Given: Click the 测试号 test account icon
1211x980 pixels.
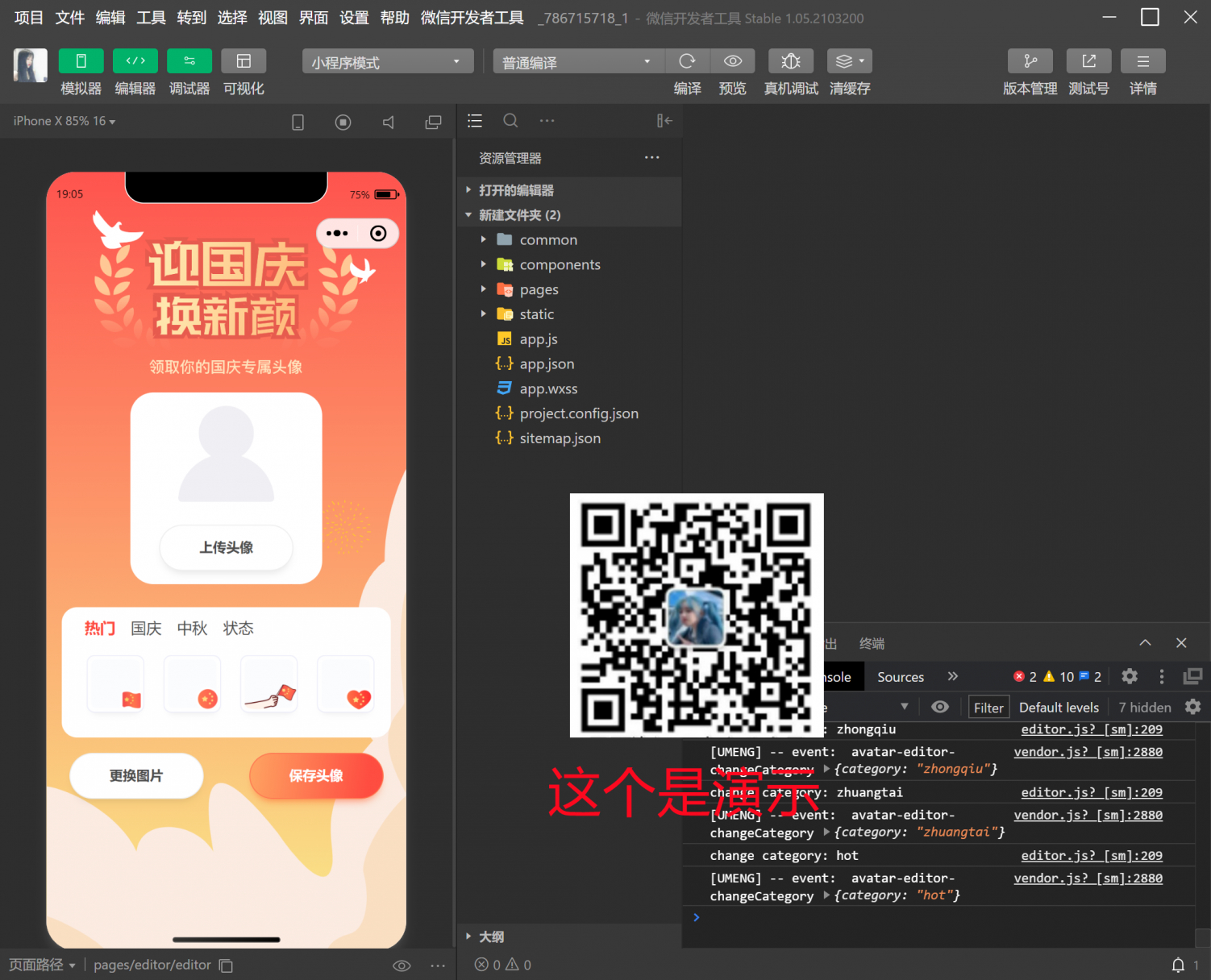Looking at the screenshot, I should tap(1088, 60).
